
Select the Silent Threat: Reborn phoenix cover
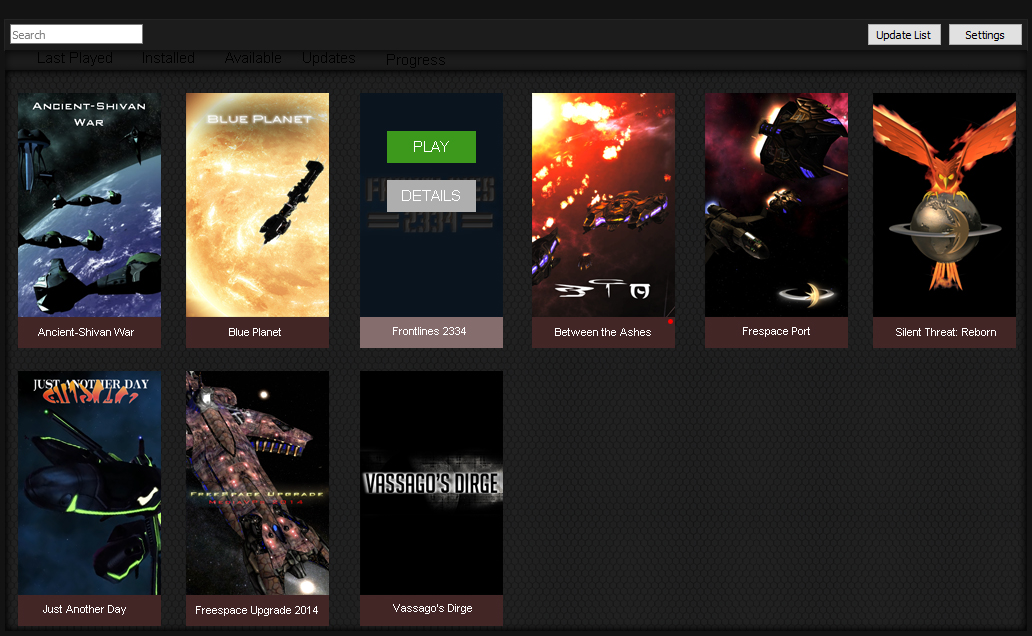[944, 205]
